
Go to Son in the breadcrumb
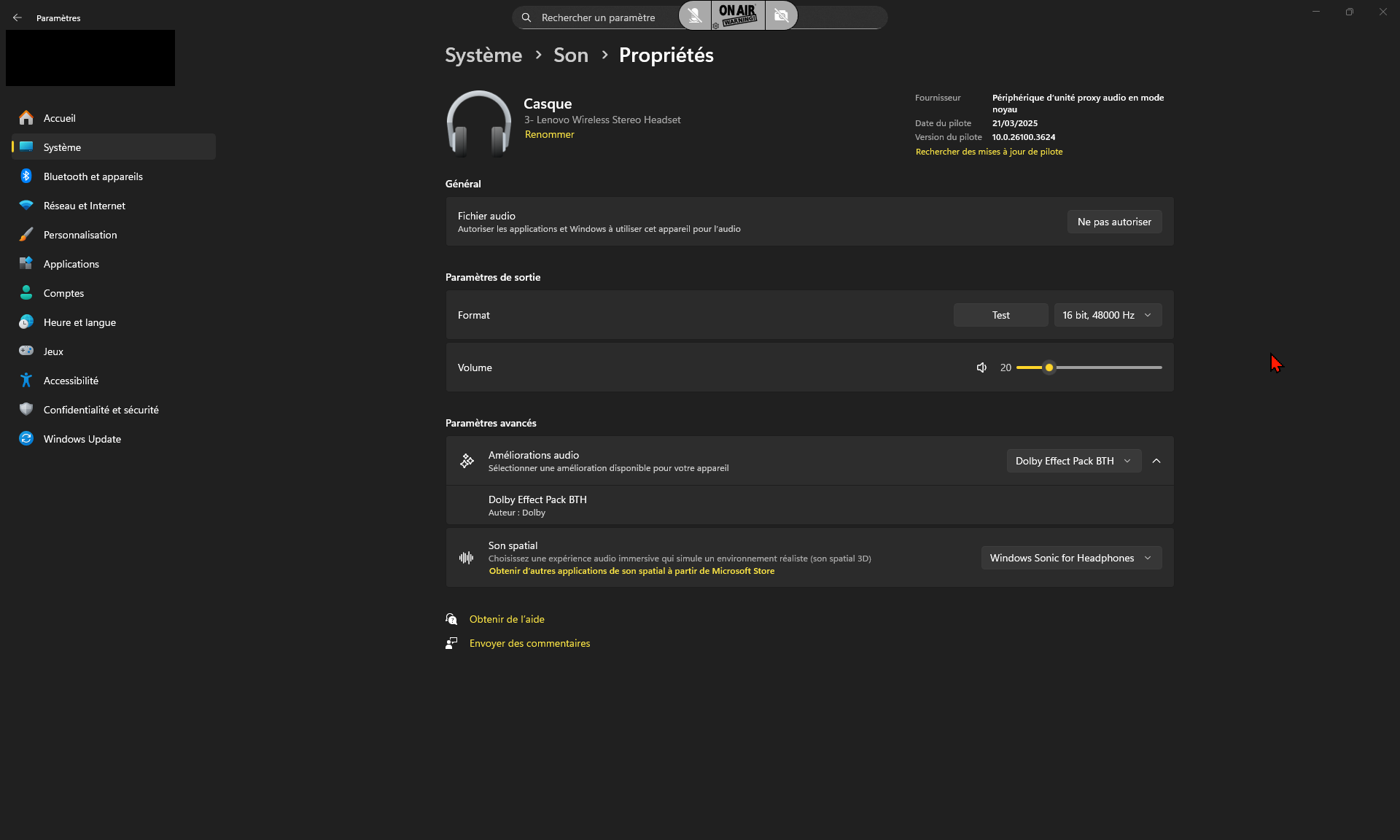click(x=570, y=55)
